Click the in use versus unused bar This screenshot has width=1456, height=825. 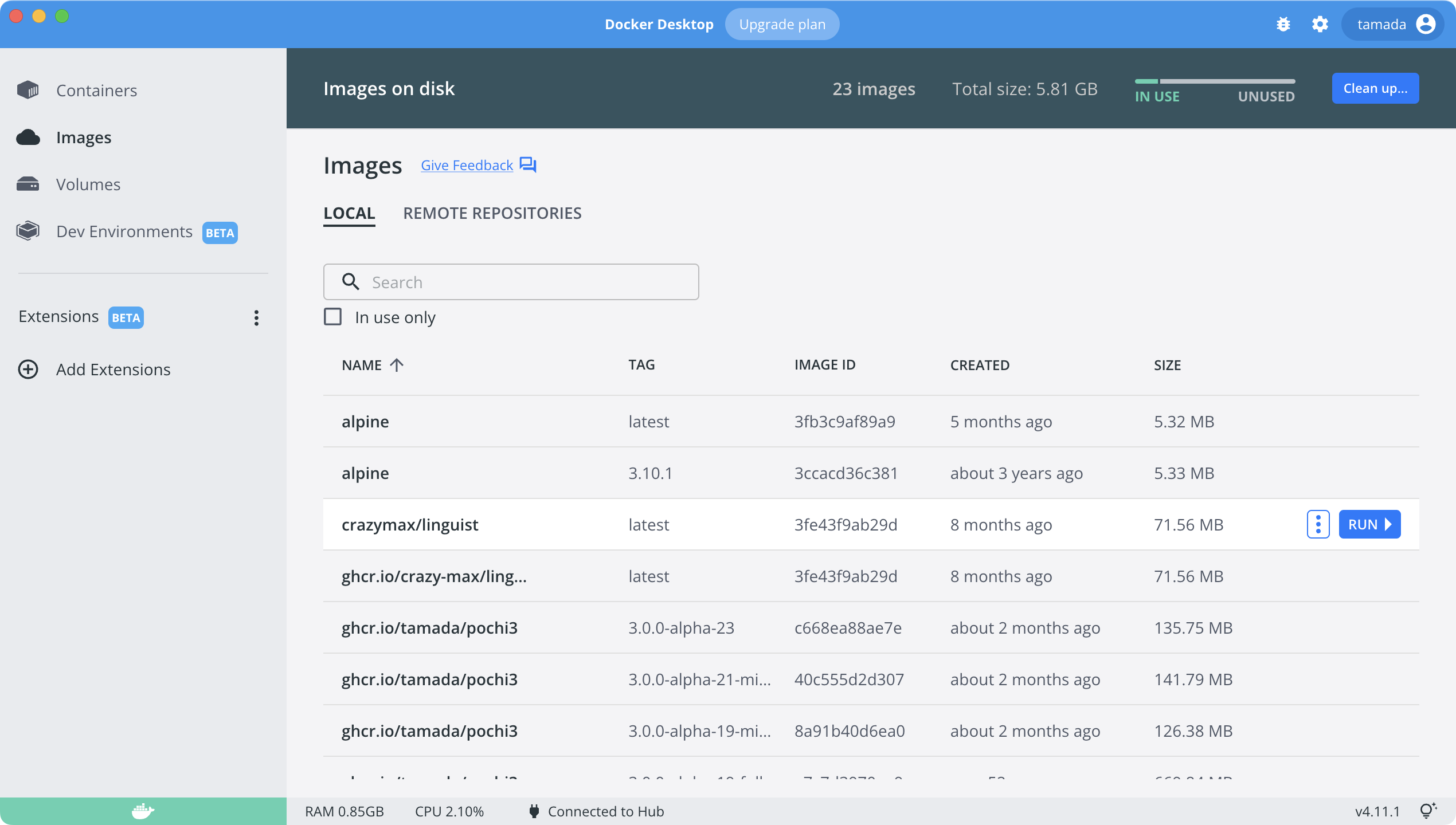click(1215, 82)
